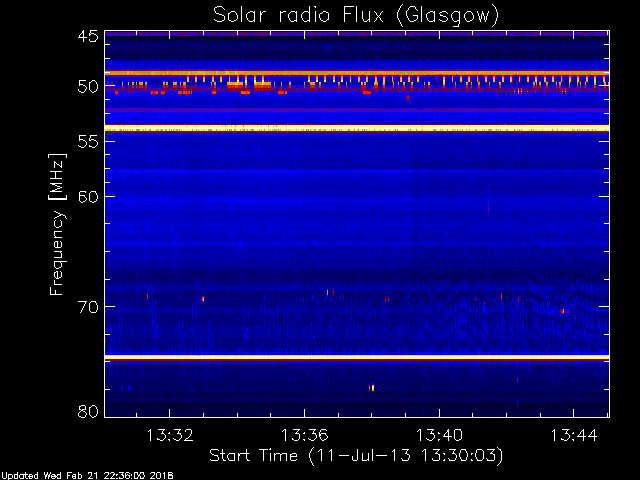640x480 pixels.
Task: Select the 'Frequency [MHz]' axis label
Action: pos(57,224)
